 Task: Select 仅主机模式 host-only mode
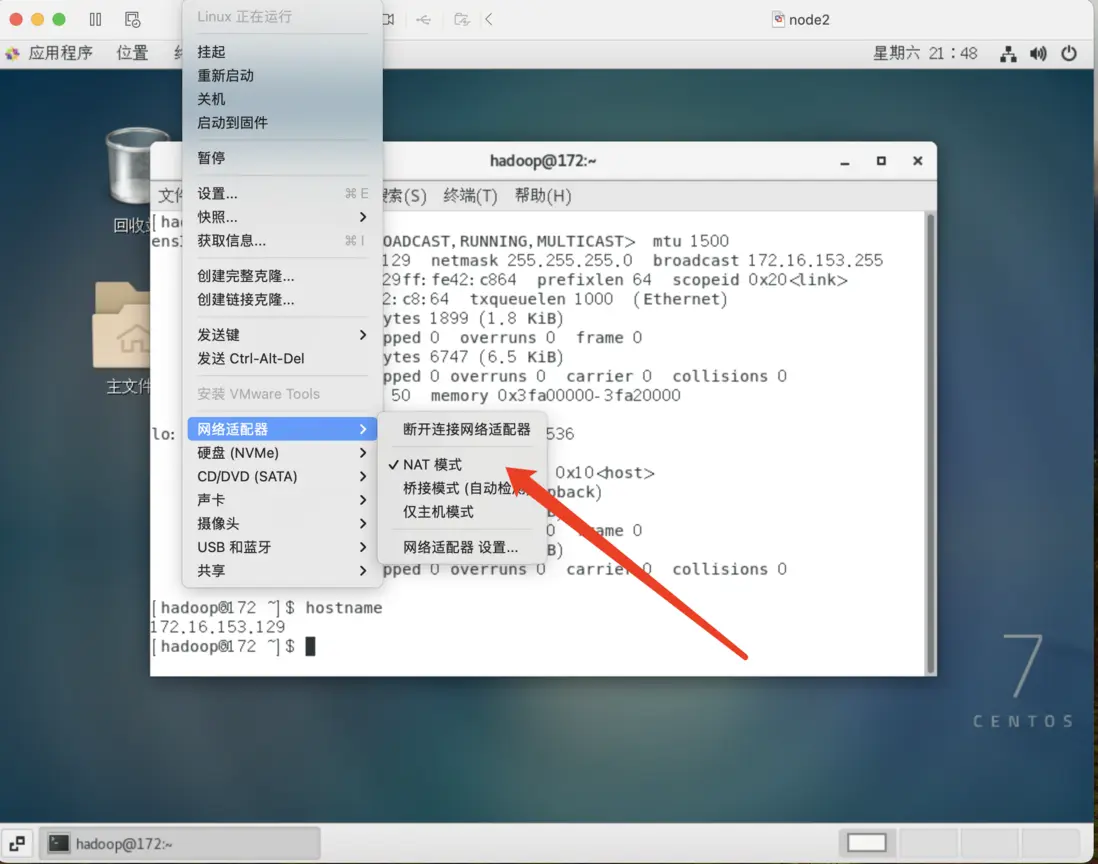[461, 513]
